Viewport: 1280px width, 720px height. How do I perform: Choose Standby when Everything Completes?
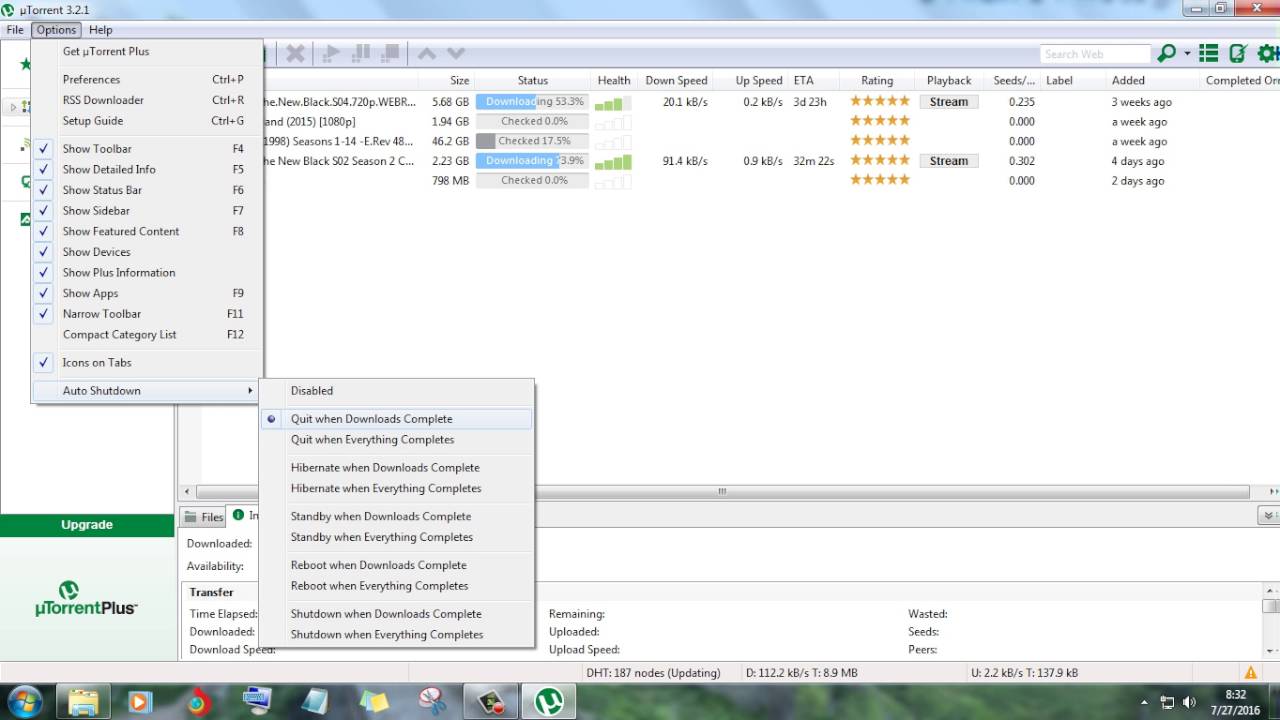coord(396,538)
